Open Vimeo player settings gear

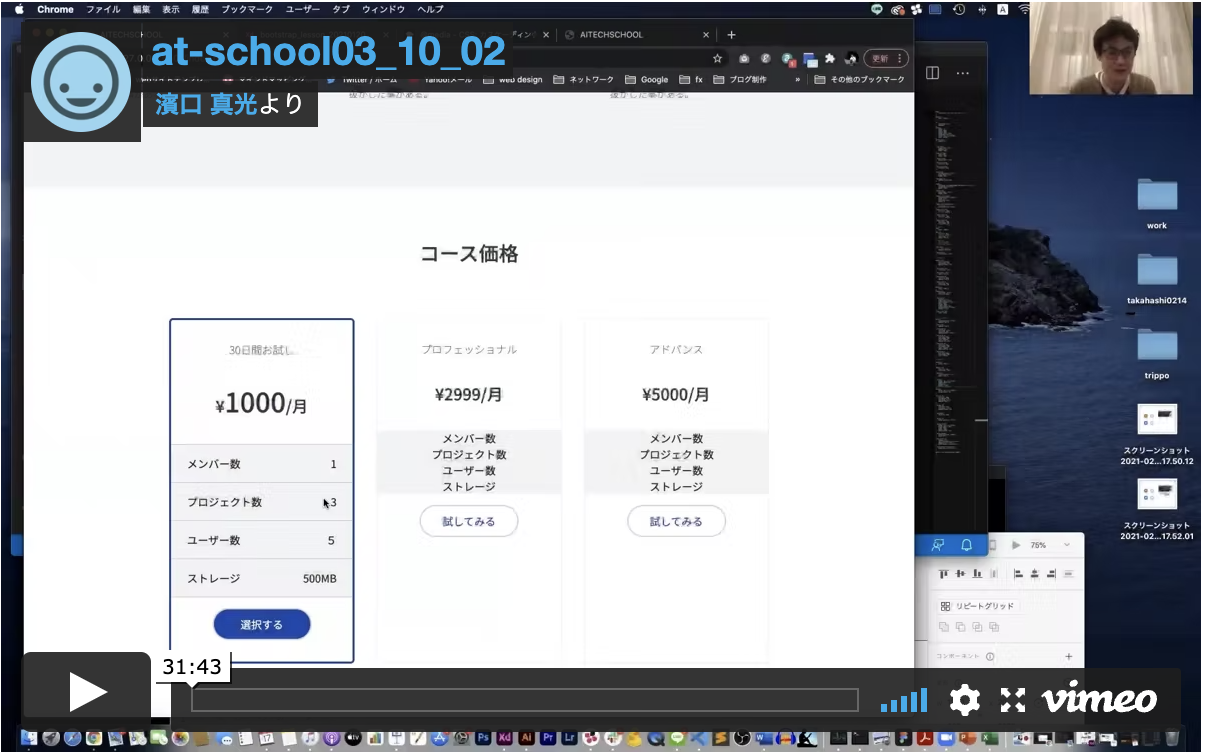pos(964,700)
